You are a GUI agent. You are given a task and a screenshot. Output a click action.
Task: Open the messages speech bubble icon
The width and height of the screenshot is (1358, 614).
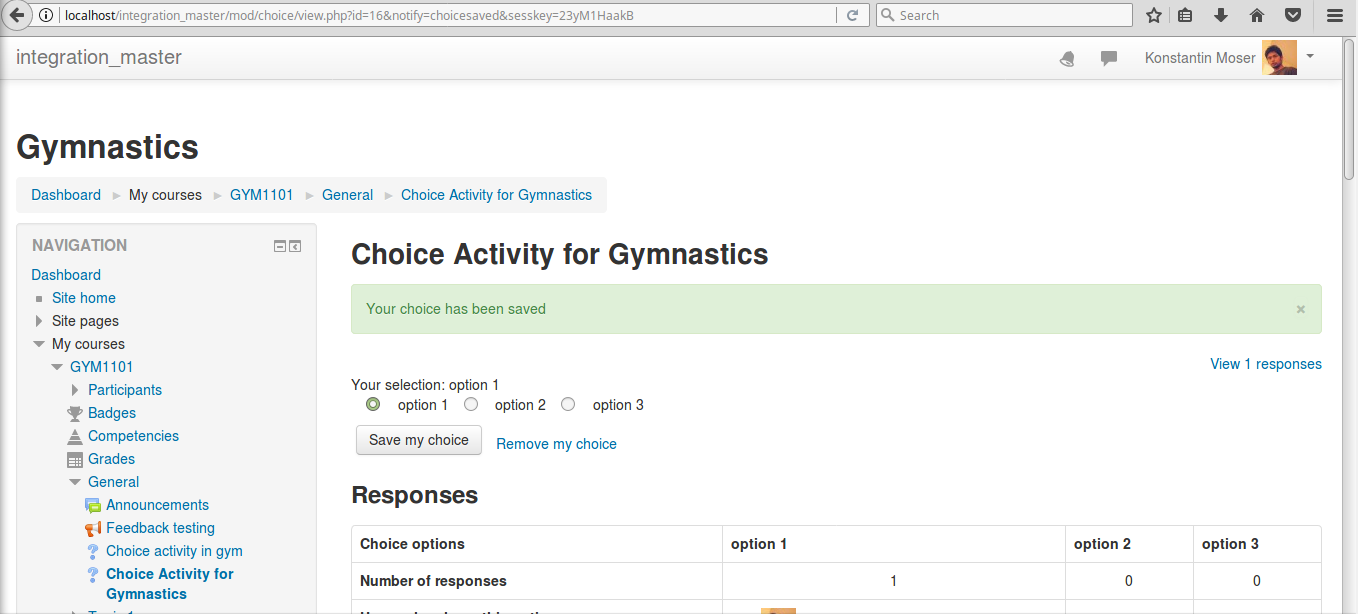(1109, 58)
